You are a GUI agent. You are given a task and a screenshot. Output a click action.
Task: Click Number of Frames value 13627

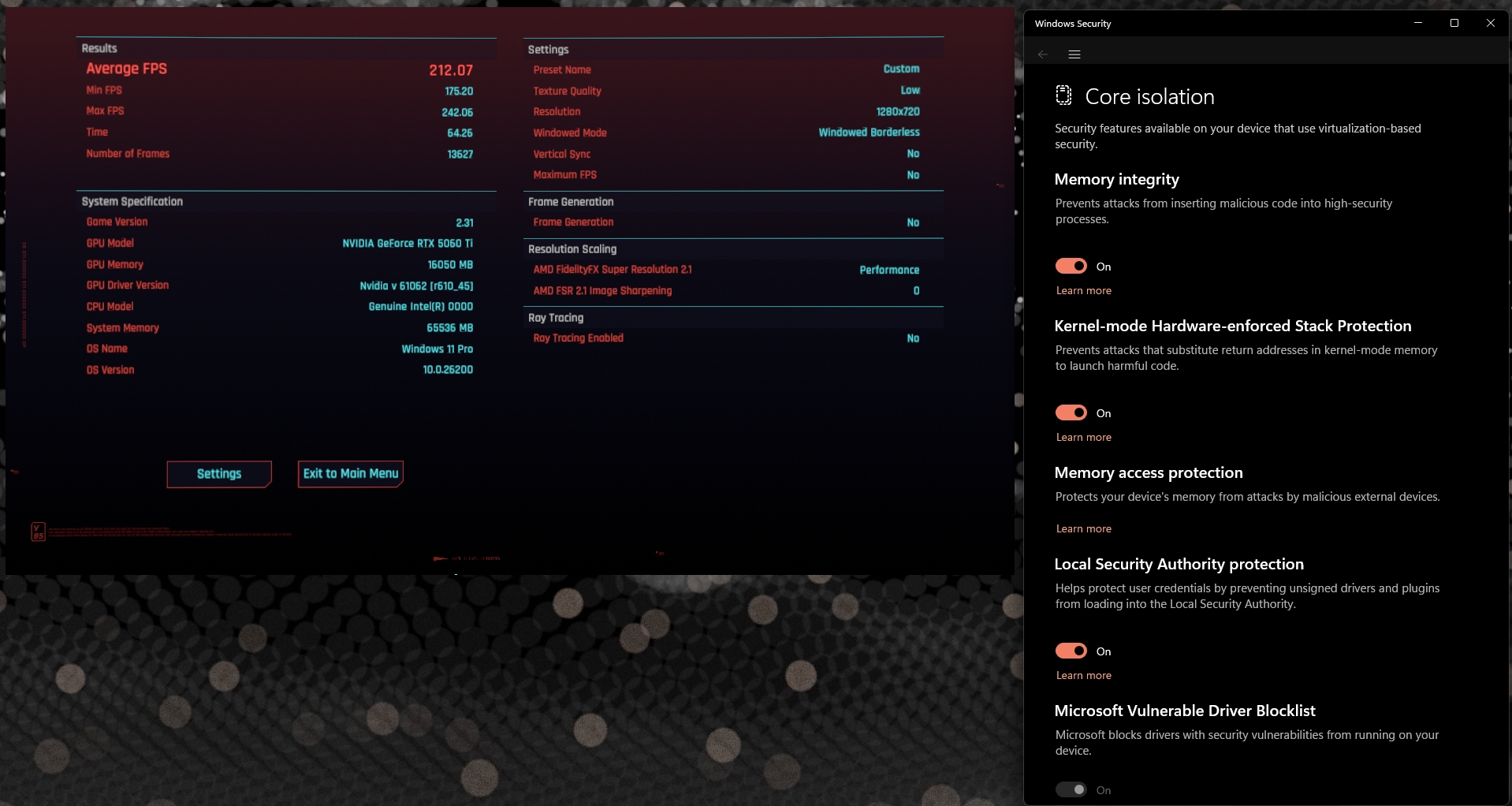460,155
